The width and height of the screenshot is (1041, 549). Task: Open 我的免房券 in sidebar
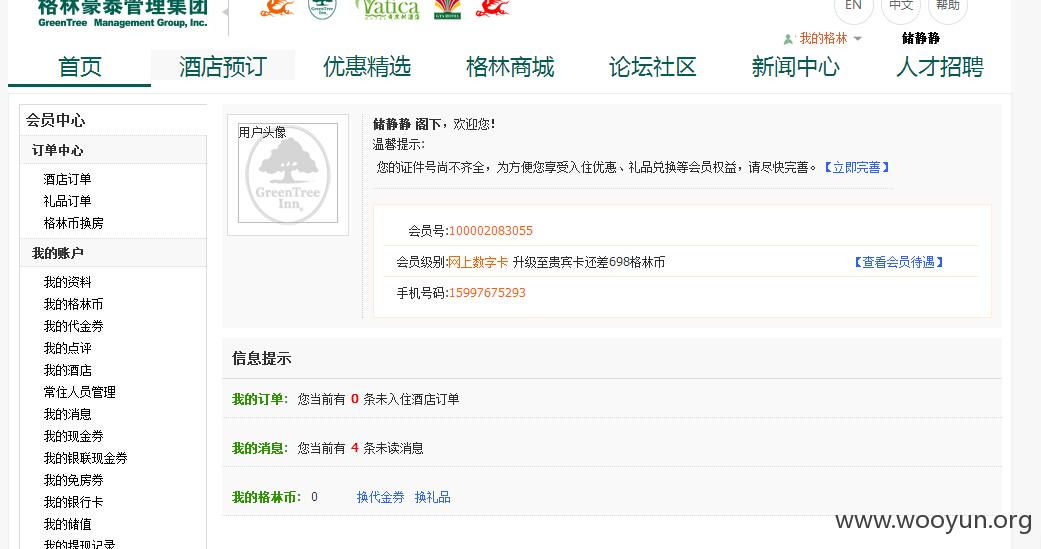[x=73, y=480]
